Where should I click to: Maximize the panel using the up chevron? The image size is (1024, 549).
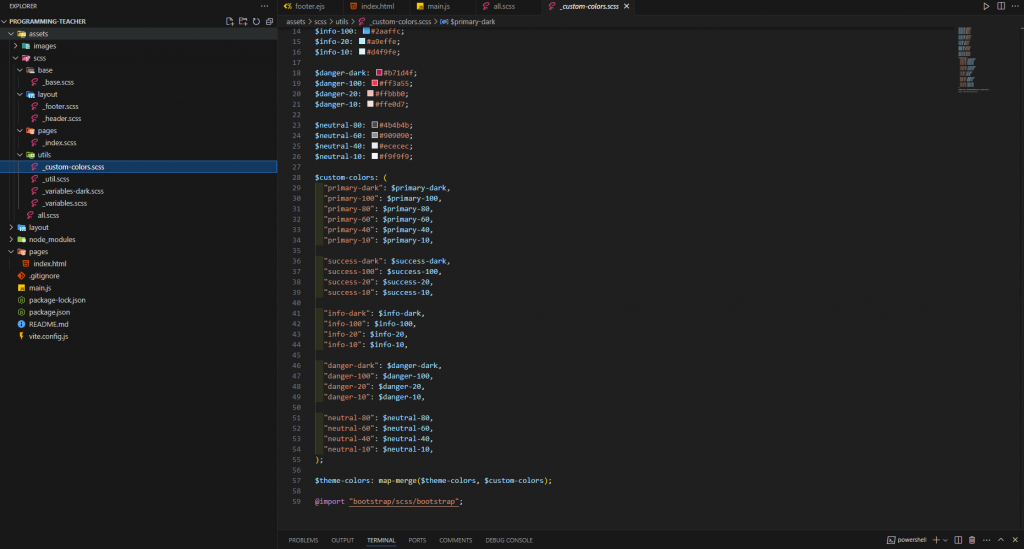click(998, 540)
